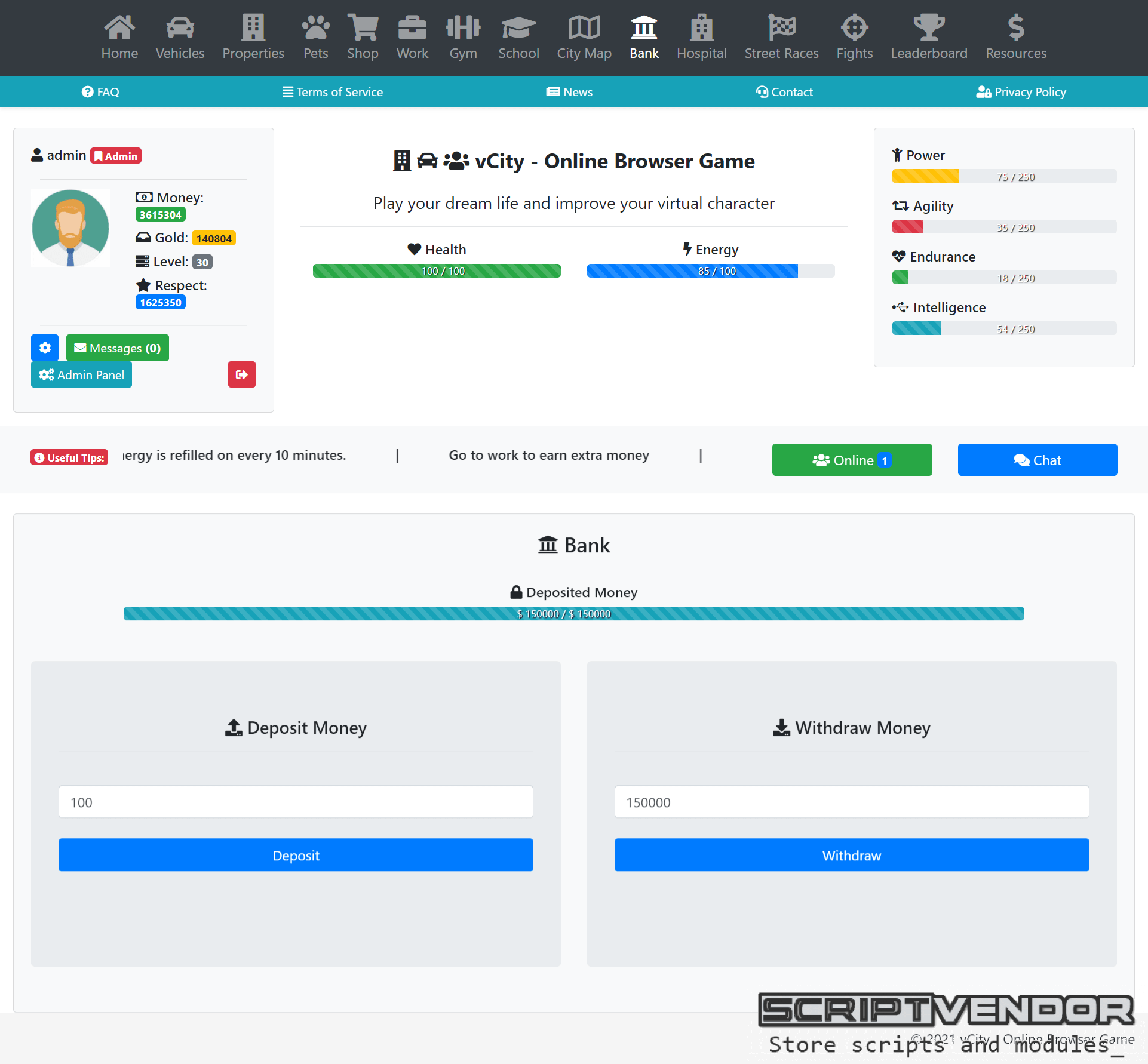Click the Deposit button
The height and width of the screenshot is (1064, 1148).
tap(296, 855)
